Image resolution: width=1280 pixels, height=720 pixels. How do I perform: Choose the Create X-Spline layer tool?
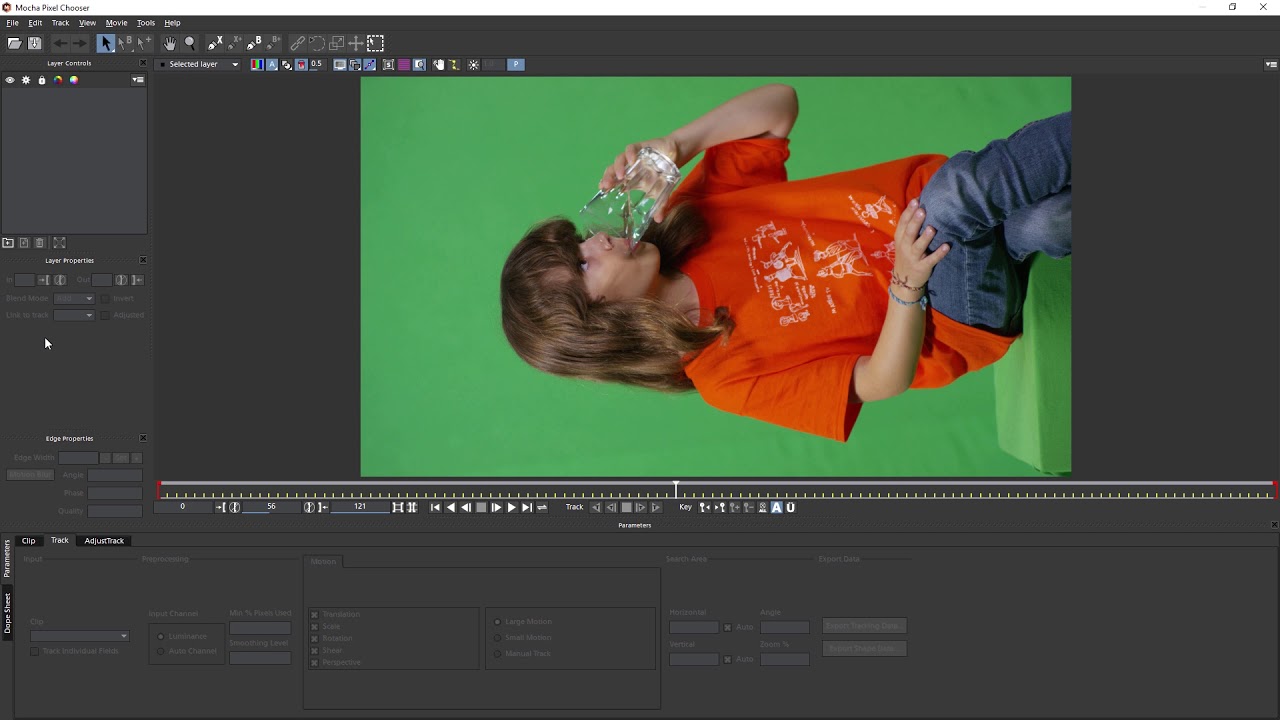click(x=215, y=43)
